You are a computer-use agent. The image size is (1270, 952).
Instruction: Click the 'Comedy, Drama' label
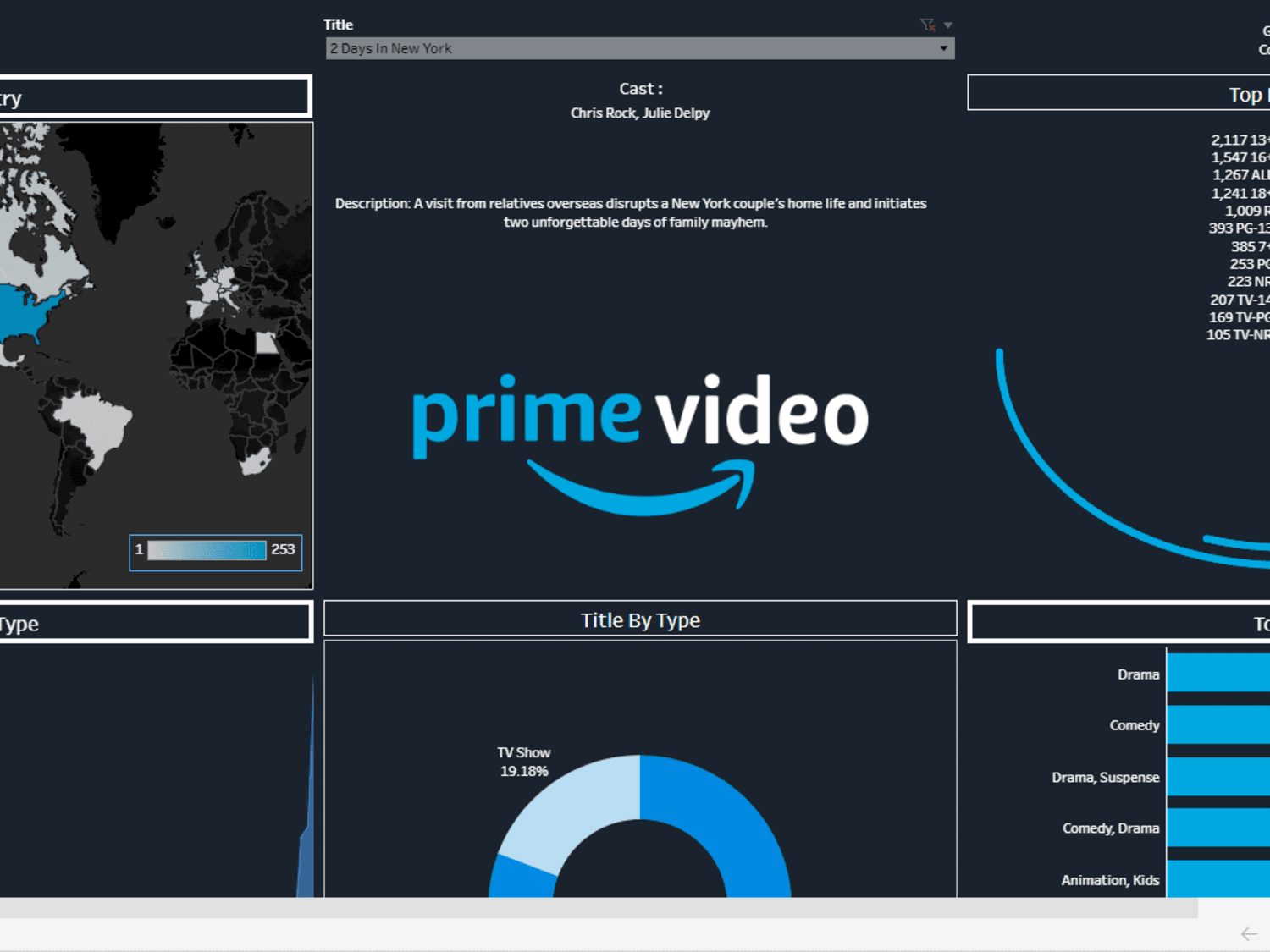(1111, 828)
